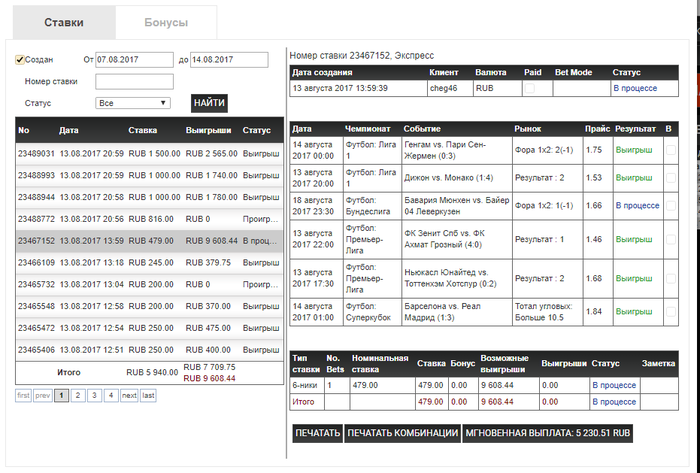
Task: Go to pagination page 4
Action: (111, 395)
